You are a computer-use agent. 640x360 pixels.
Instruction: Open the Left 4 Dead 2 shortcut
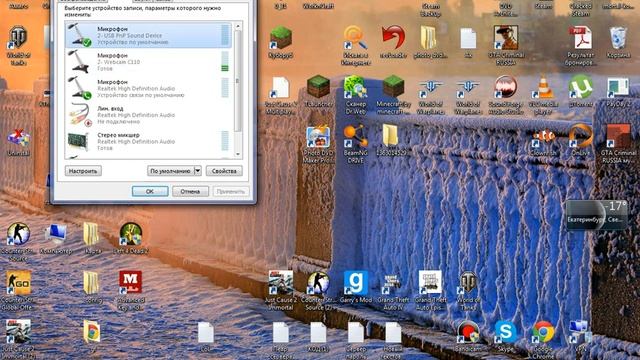pyautogui.click(x=131, y=239)
